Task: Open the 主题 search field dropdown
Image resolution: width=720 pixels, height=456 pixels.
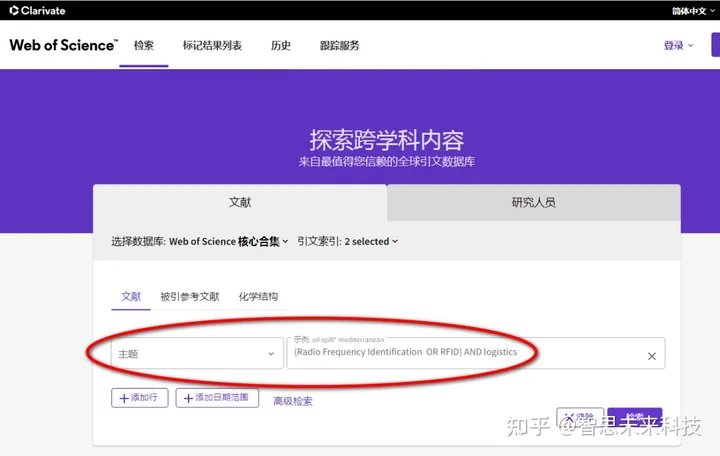Action: pos(197,353)
